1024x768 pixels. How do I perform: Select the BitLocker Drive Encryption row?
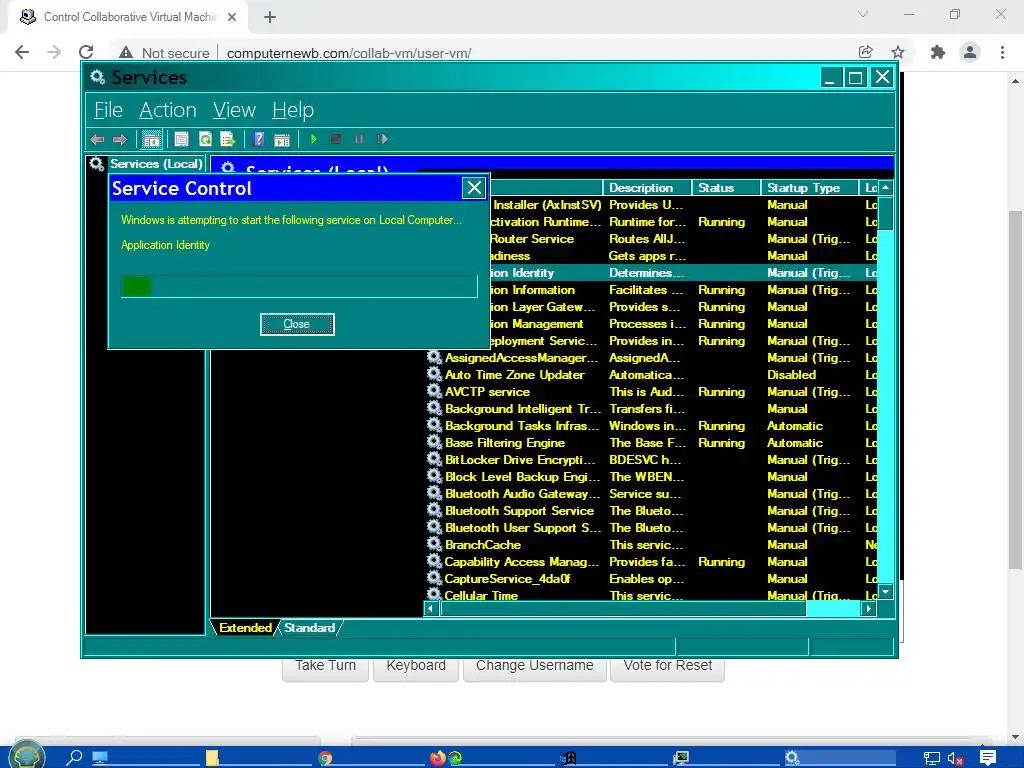click(x=652, y=459)
